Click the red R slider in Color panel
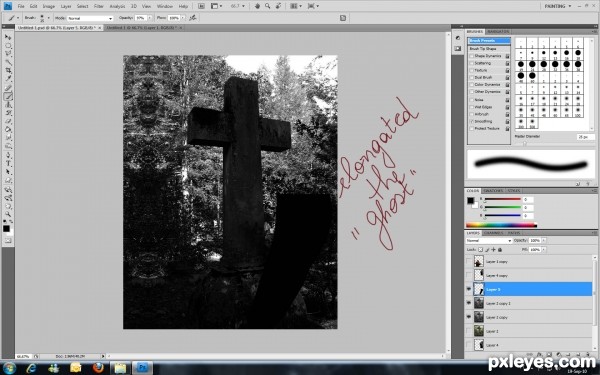This screenshot has width=600, height=375. (x=503, y=200)
